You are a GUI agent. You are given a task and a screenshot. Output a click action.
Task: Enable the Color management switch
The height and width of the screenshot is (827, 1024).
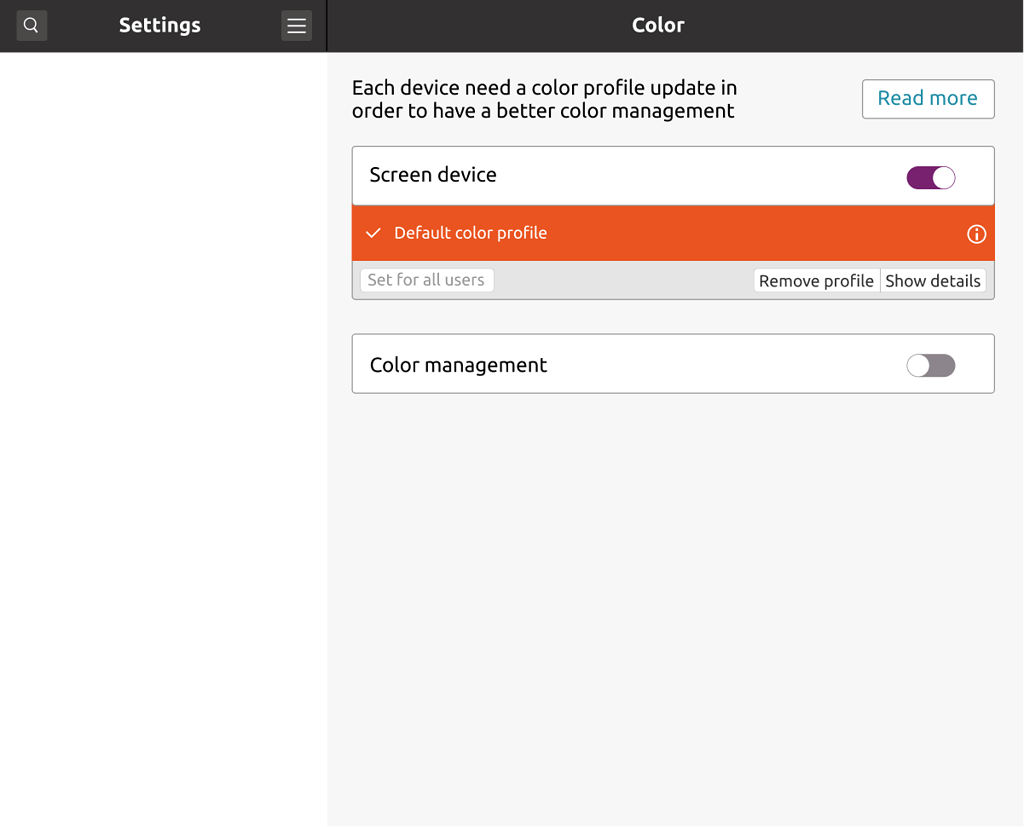click(x=930, y=365)
